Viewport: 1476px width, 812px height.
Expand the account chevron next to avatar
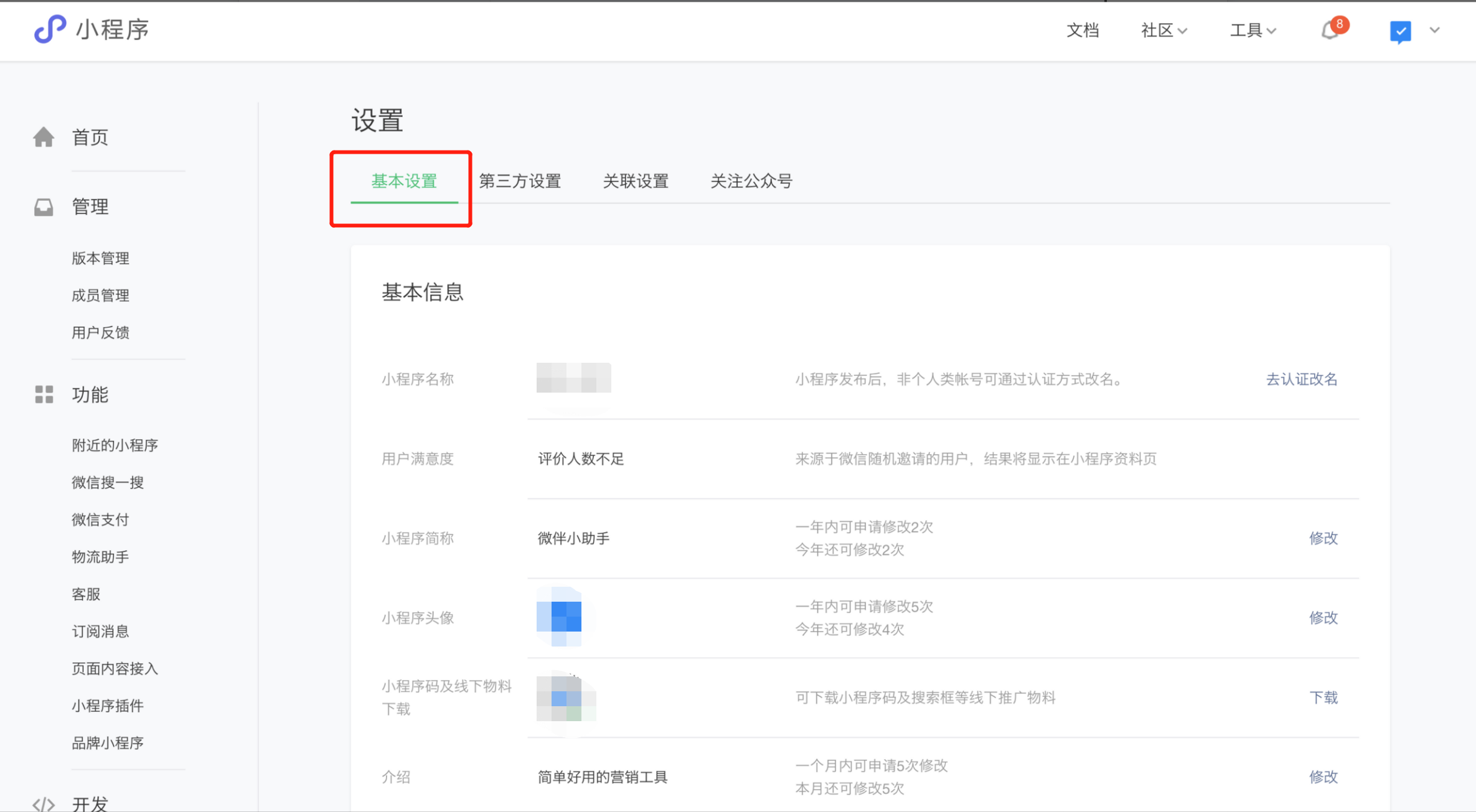[1435, 30]
